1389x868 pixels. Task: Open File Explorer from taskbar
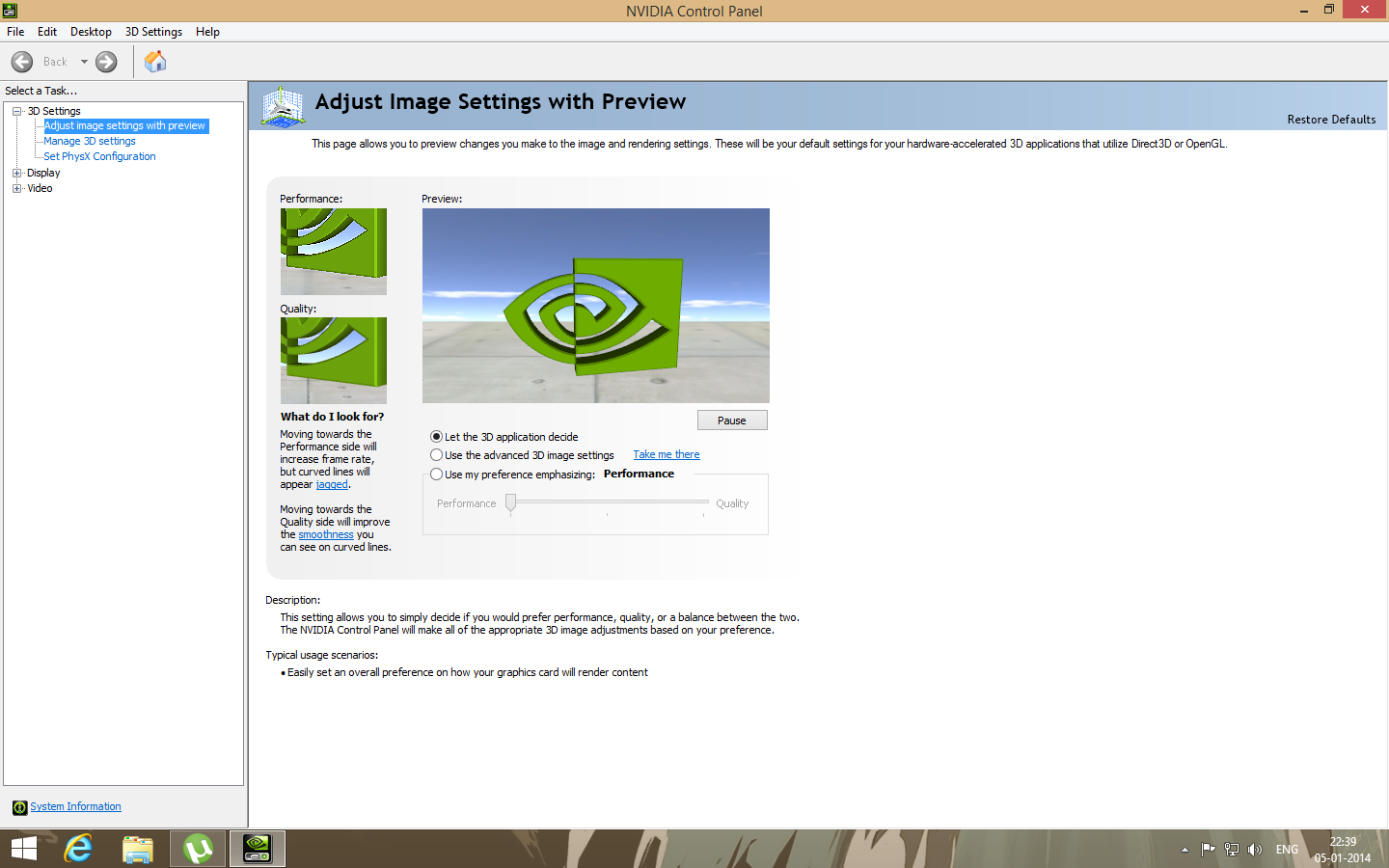(138, 849)
